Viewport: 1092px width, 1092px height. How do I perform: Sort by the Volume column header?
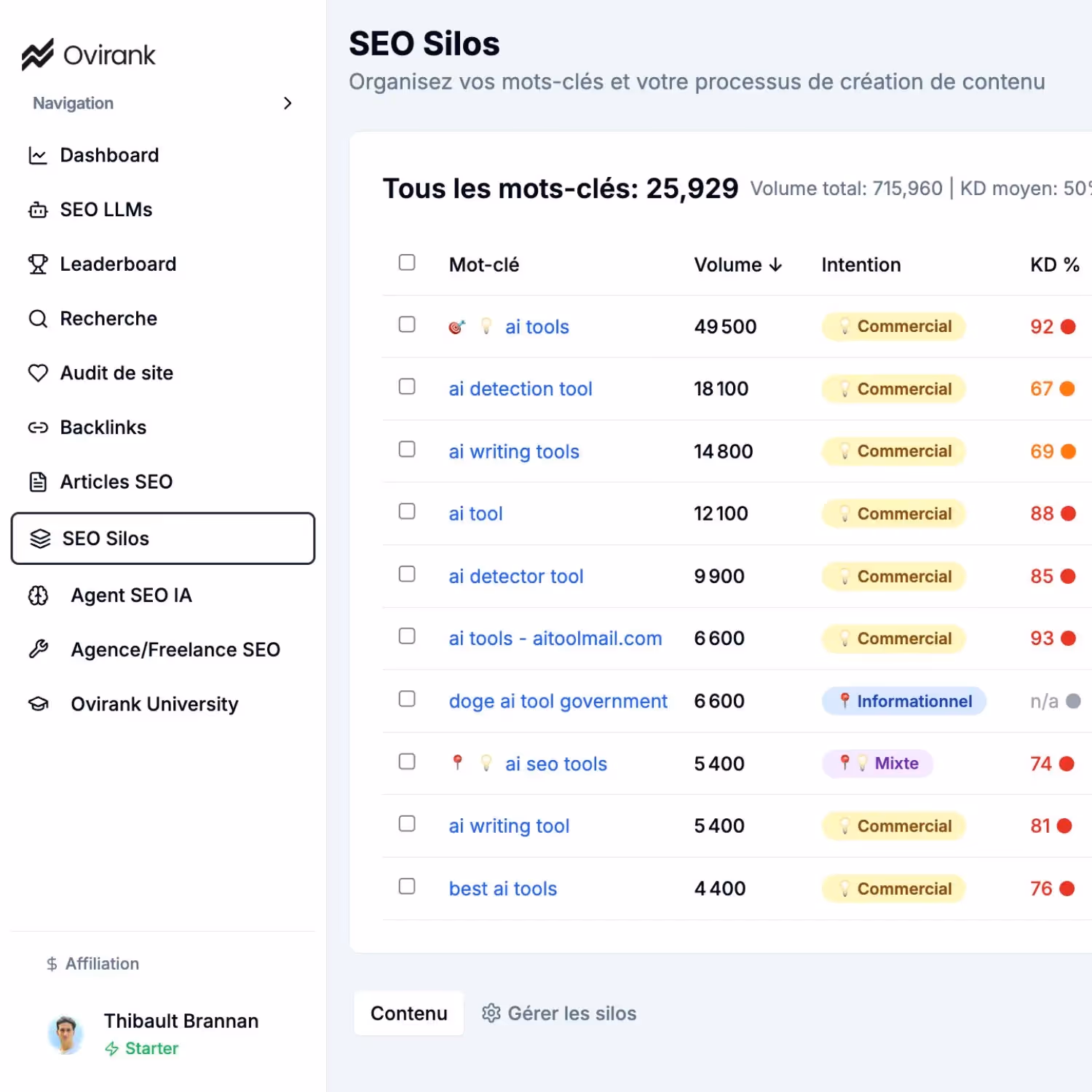[738, 265]
